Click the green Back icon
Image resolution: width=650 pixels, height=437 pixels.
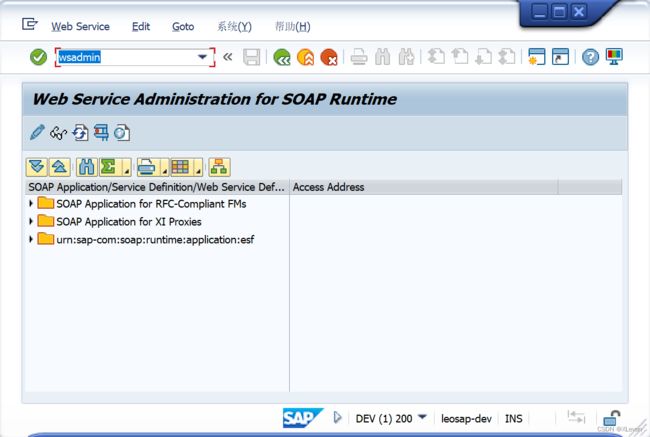tap(282, 57)
